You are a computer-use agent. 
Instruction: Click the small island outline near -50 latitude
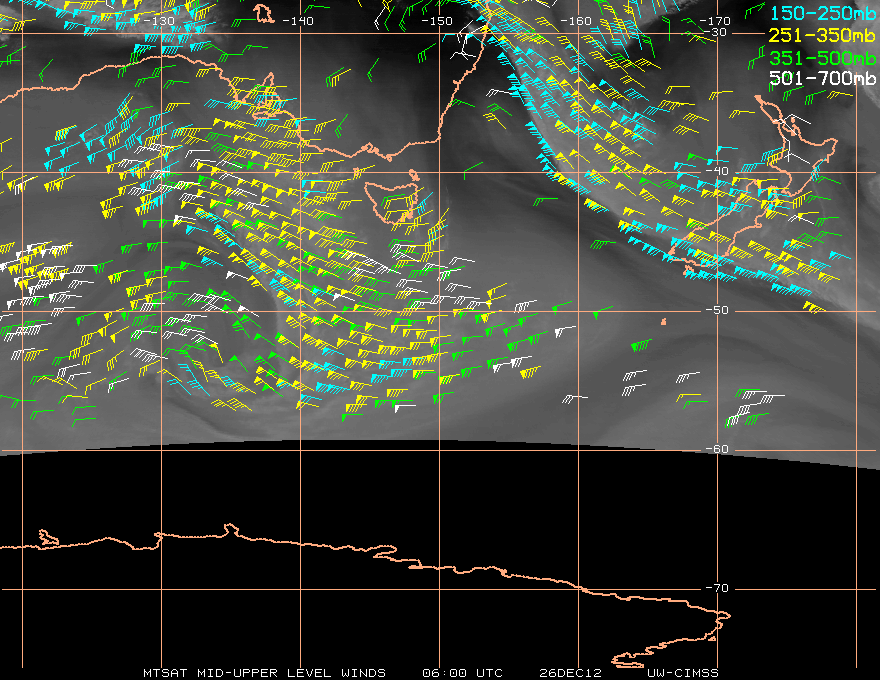pos(663,321)
